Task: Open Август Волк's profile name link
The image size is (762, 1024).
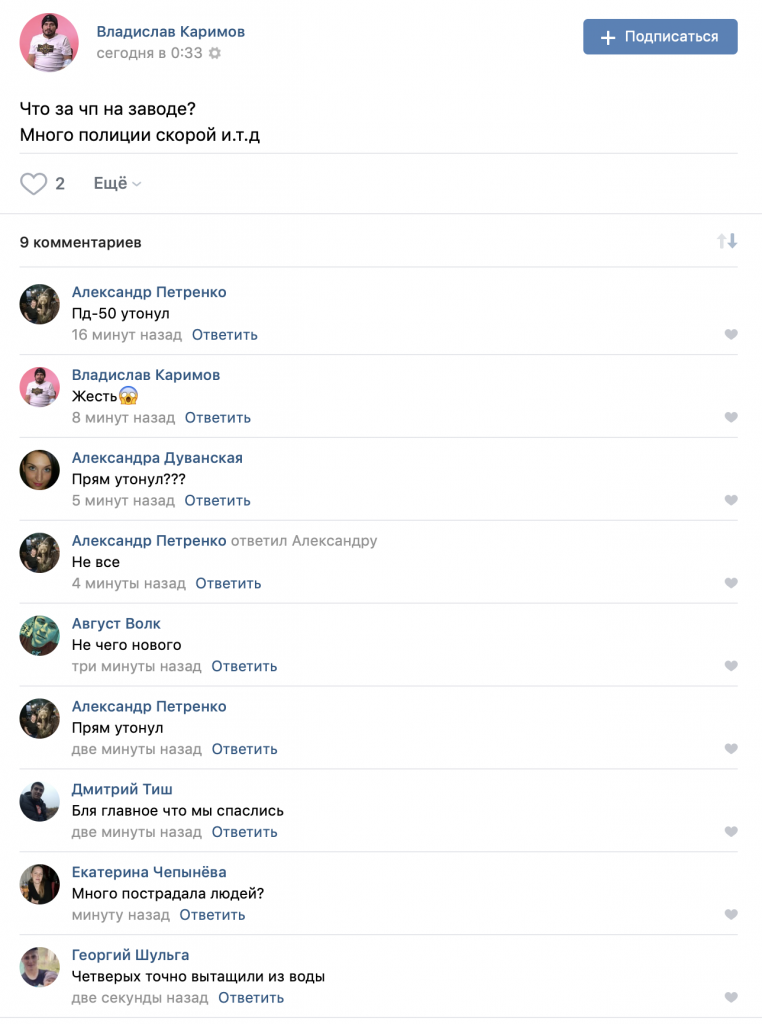Action: (x=116, y=624)
